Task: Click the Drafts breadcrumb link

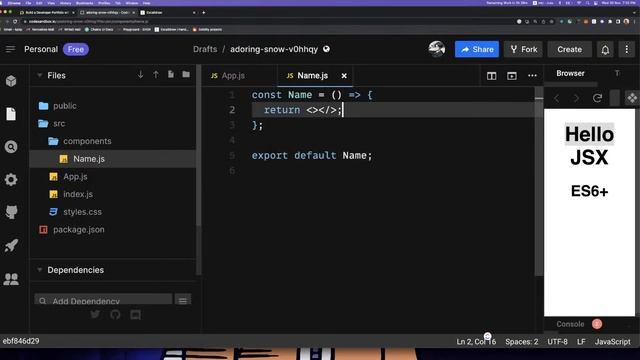Action: 205,49
